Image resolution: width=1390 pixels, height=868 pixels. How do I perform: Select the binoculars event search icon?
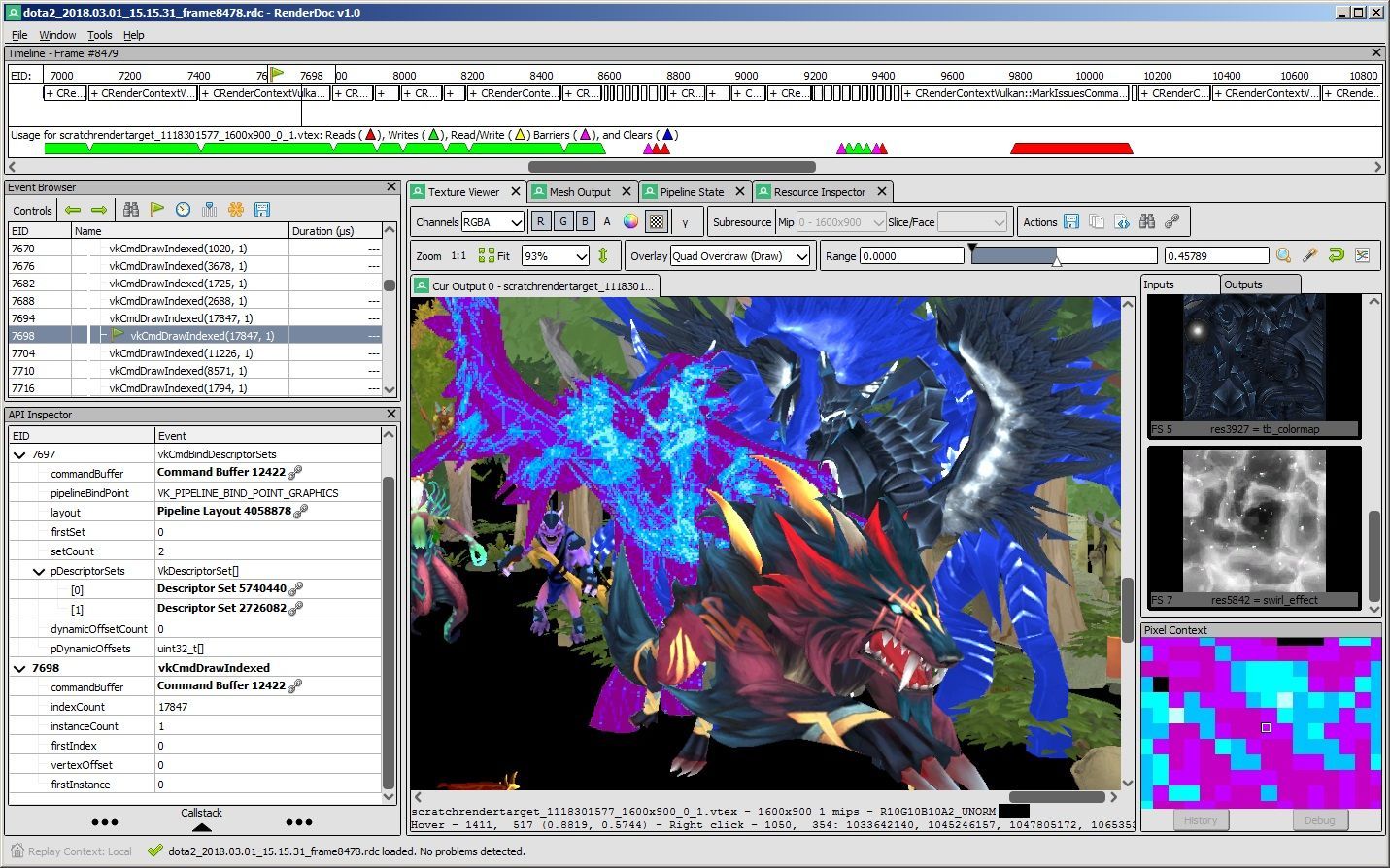click(x=131, y=210)
